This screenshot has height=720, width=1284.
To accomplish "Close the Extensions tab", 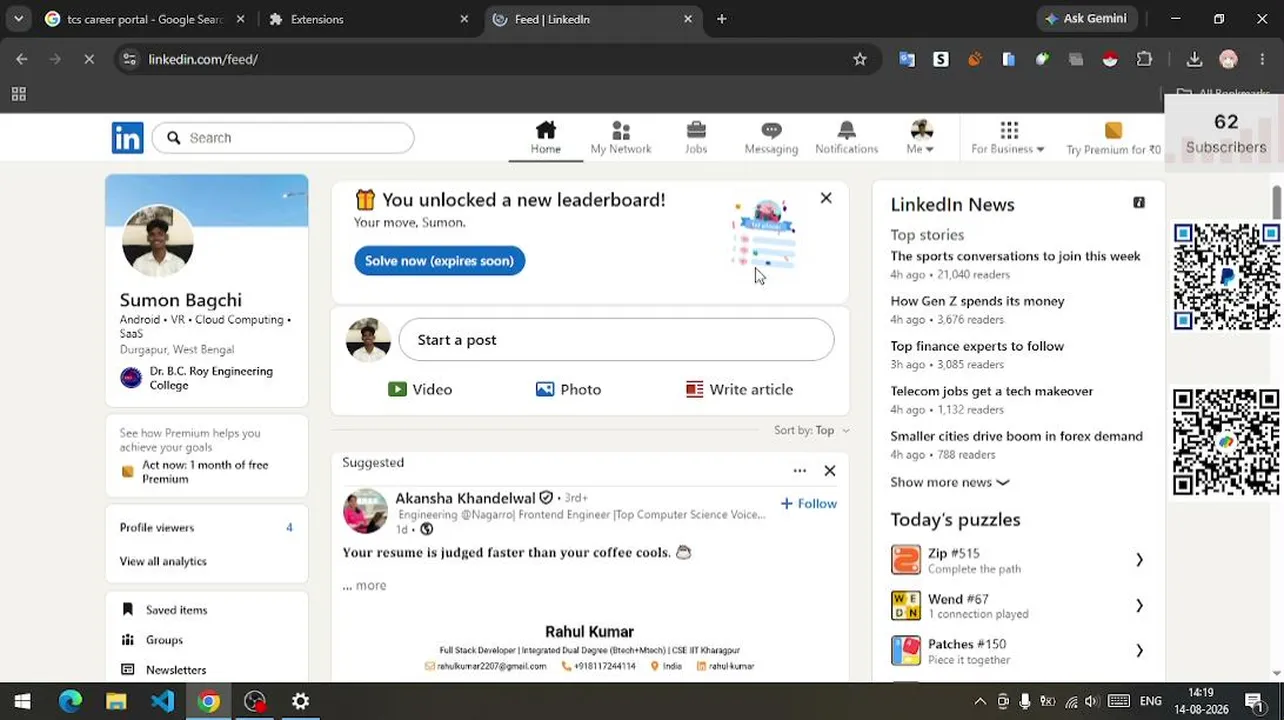I will 464,19.
